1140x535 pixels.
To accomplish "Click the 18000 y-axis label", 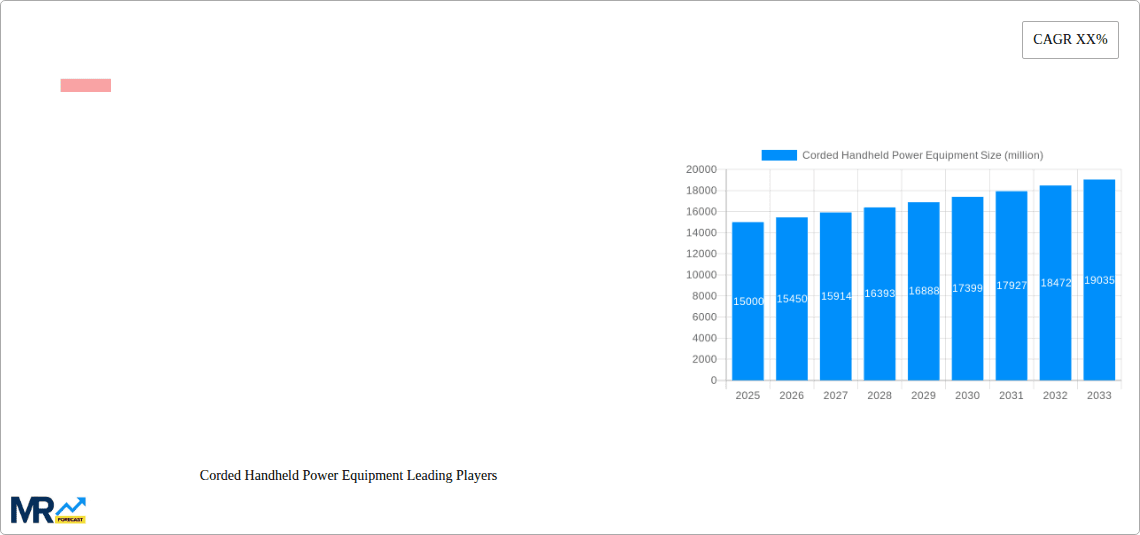I will pos(701,190).
